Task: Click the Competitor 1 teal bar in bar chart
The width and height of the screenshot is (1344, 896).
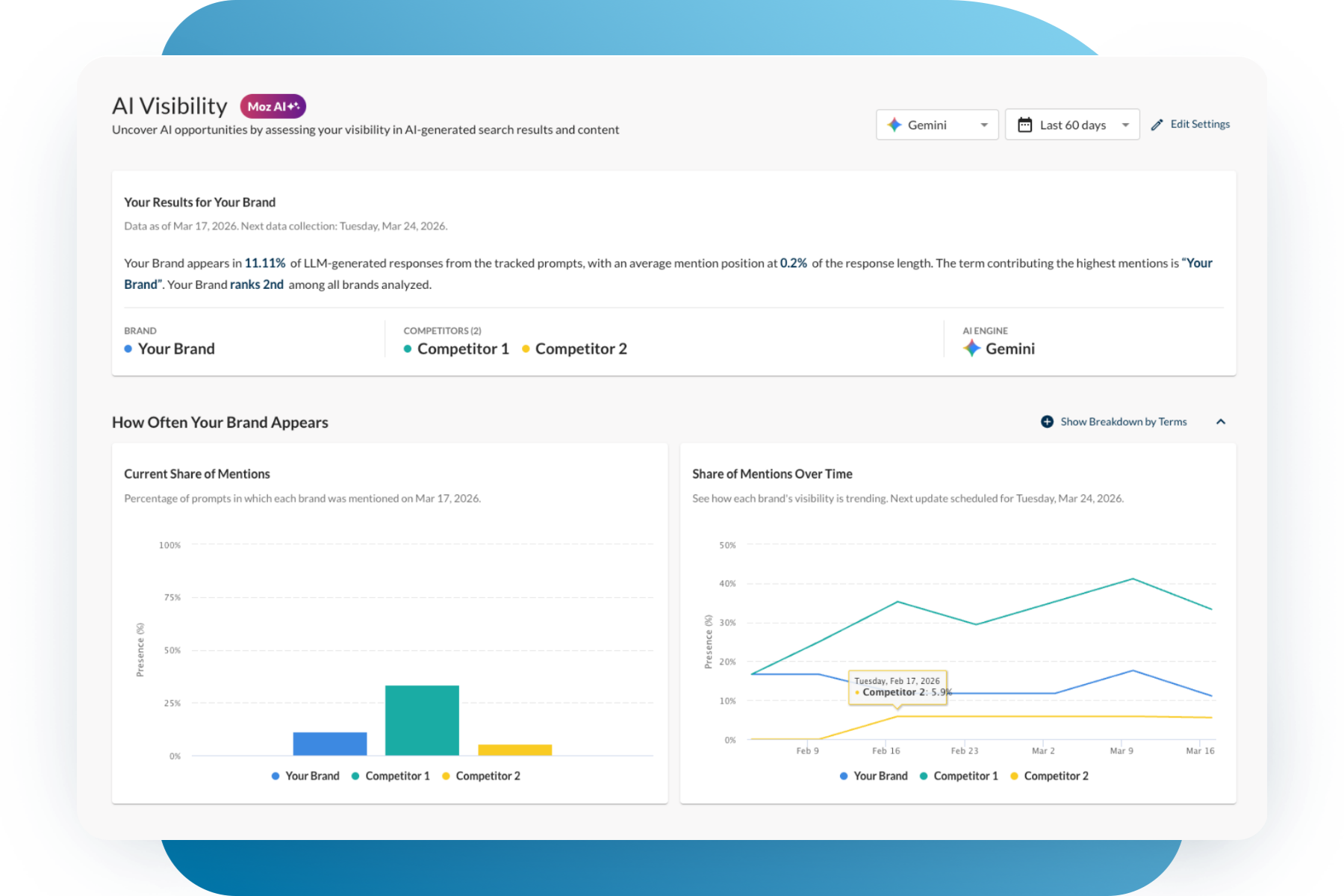Action: [422, 721]
